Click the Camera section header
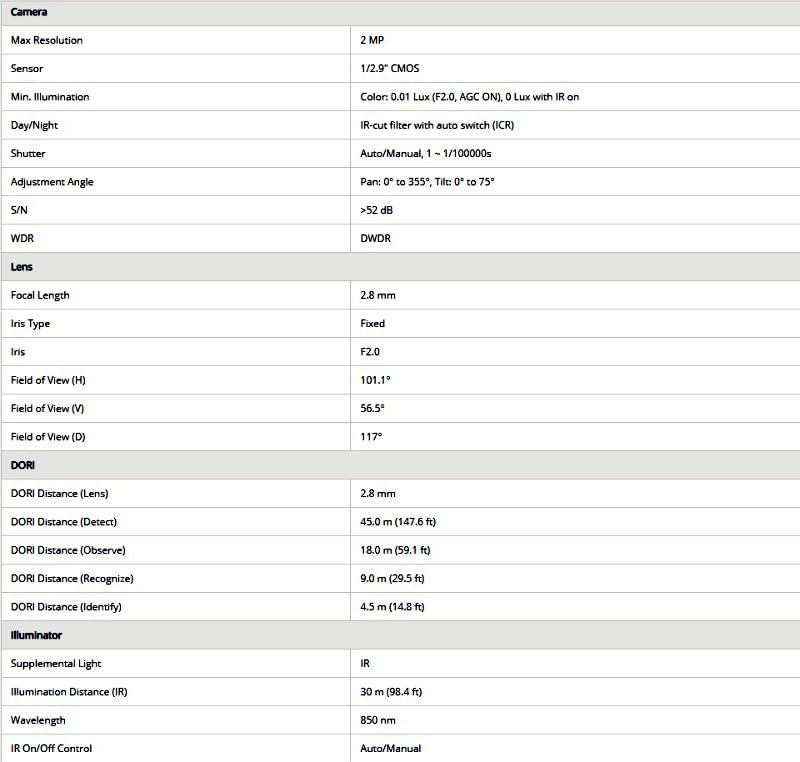800x762 pixels. click(29, 12)
